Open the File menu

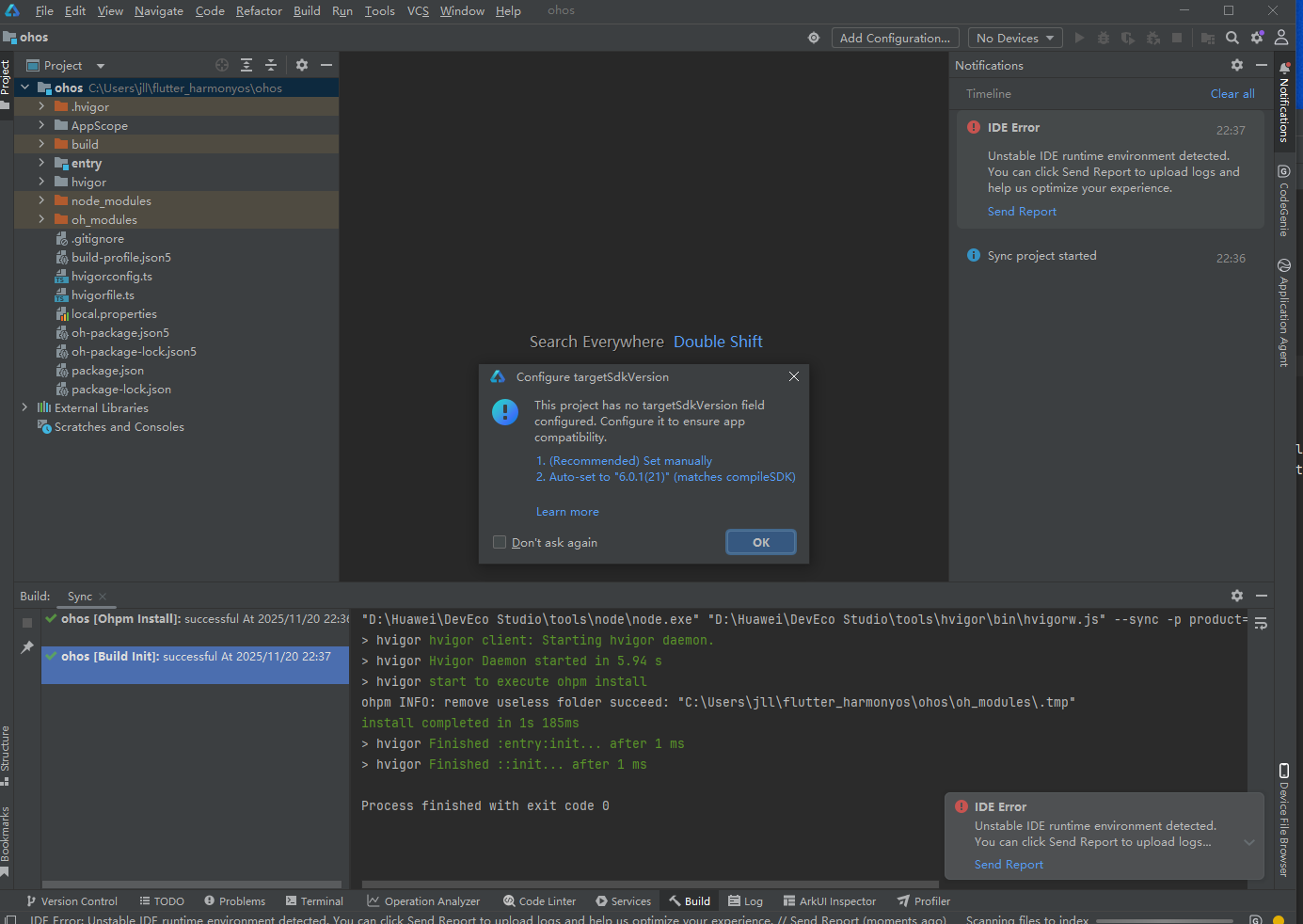pos(44,11)
